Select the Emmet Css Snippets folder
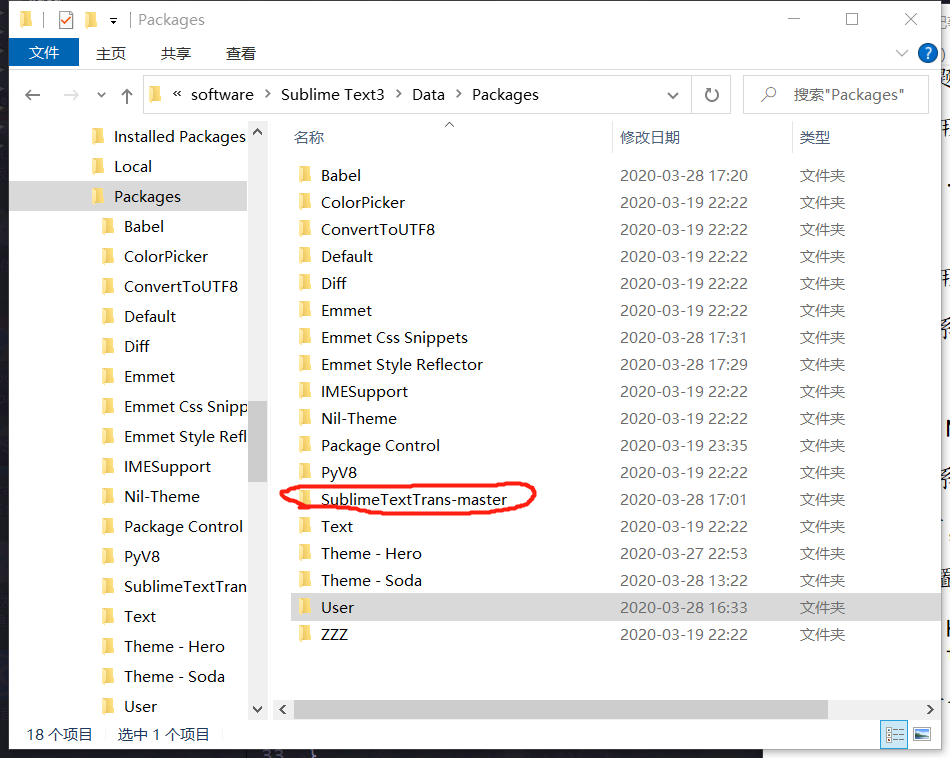The width and height of the screenshot is (950, 758). pos(394,337)
